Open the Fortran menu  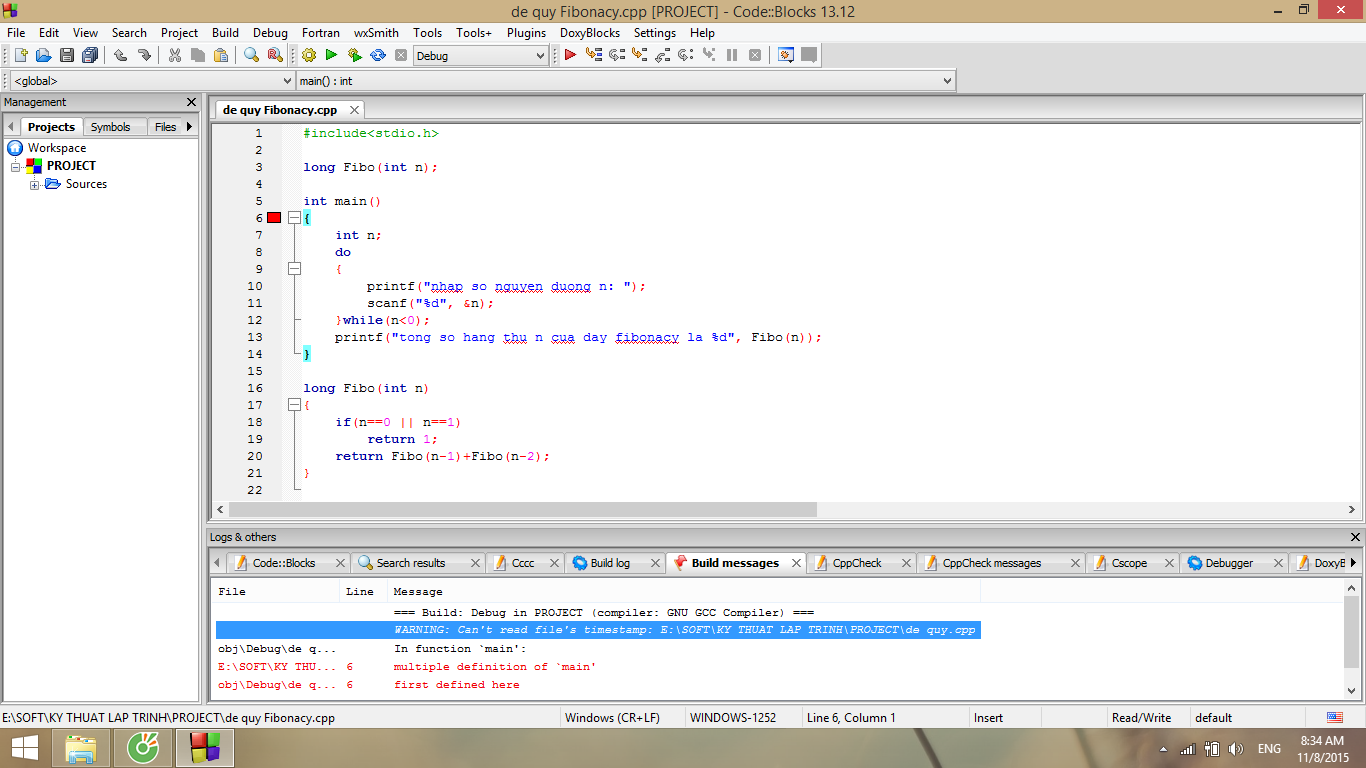click(x=320, y=33)
